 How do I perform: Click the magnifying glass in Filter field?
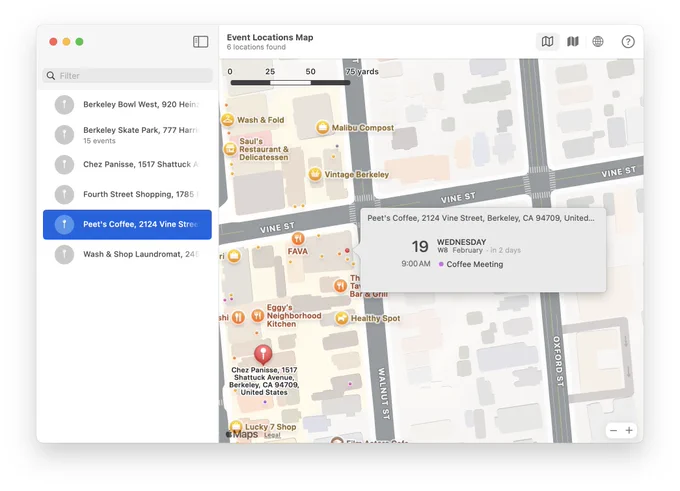coord(51,76)
